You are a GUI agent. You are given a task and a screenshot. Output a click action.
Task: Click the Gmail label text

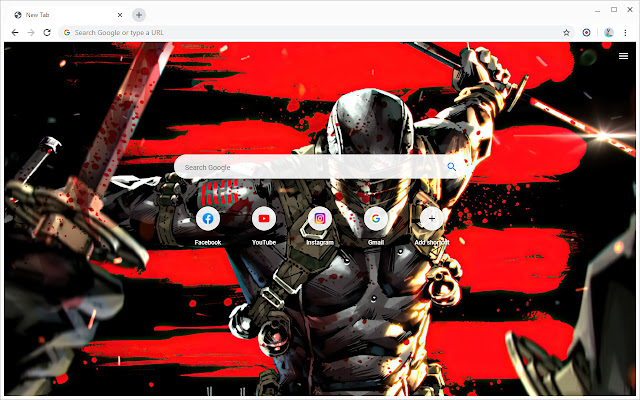coord(376,242)
